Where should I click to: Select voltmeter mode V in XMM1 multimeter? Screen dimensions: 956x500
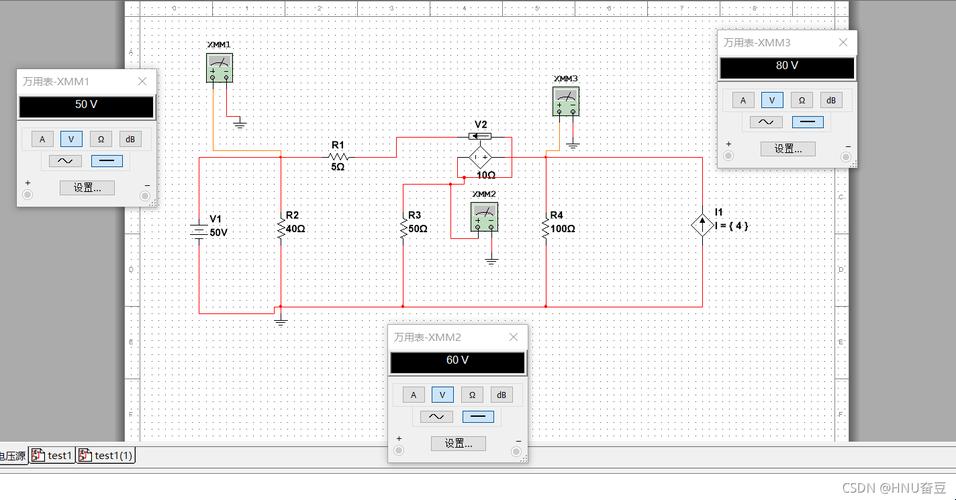[x=71, y=139]
